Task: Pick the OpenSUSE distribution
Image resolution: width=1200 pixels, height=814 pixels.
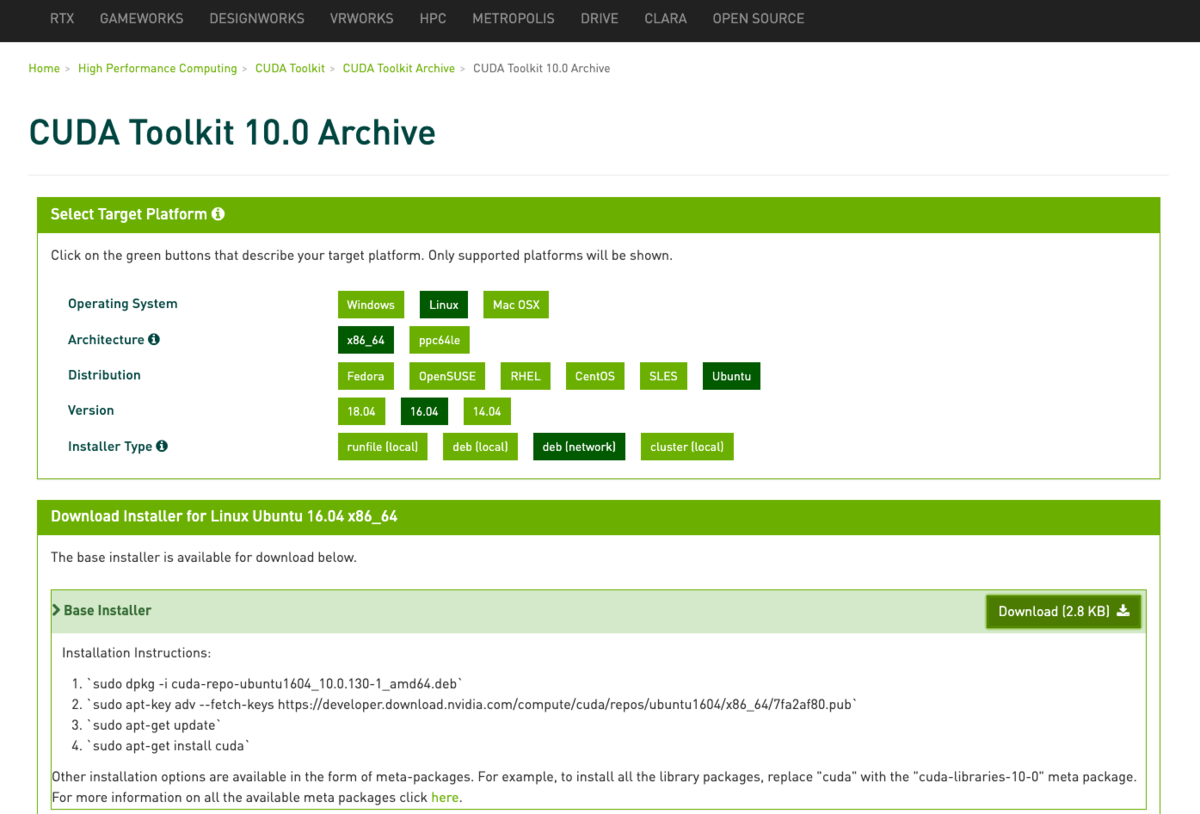Action: pyautogui.click(x=447, y=376)
